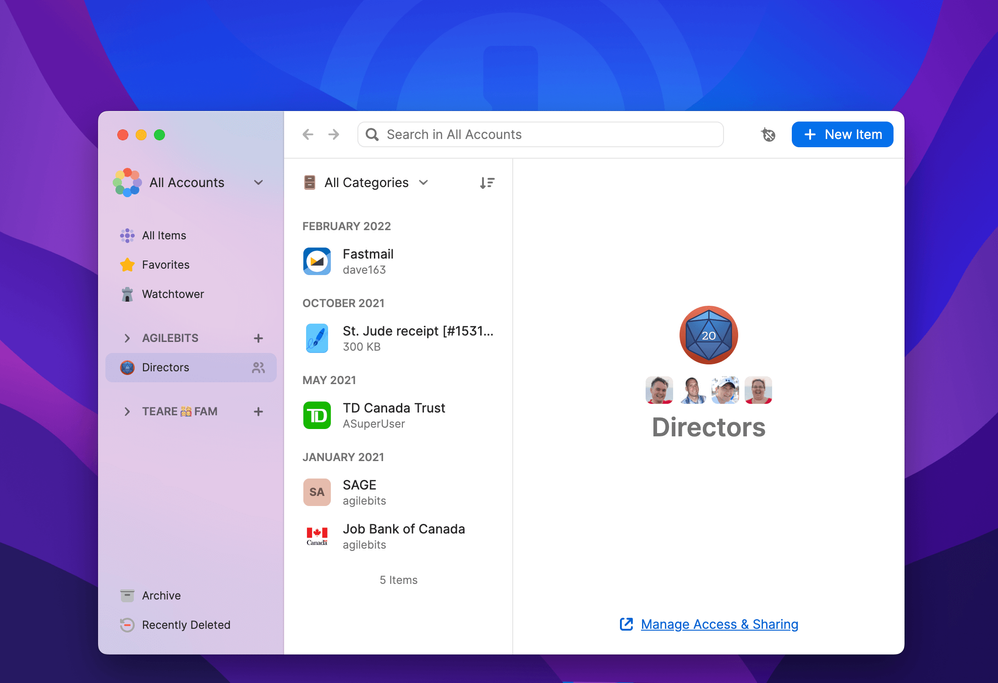Screen dimensions: 998x683
Task: Click the sort order icon
Action: [x=487, y=183]
